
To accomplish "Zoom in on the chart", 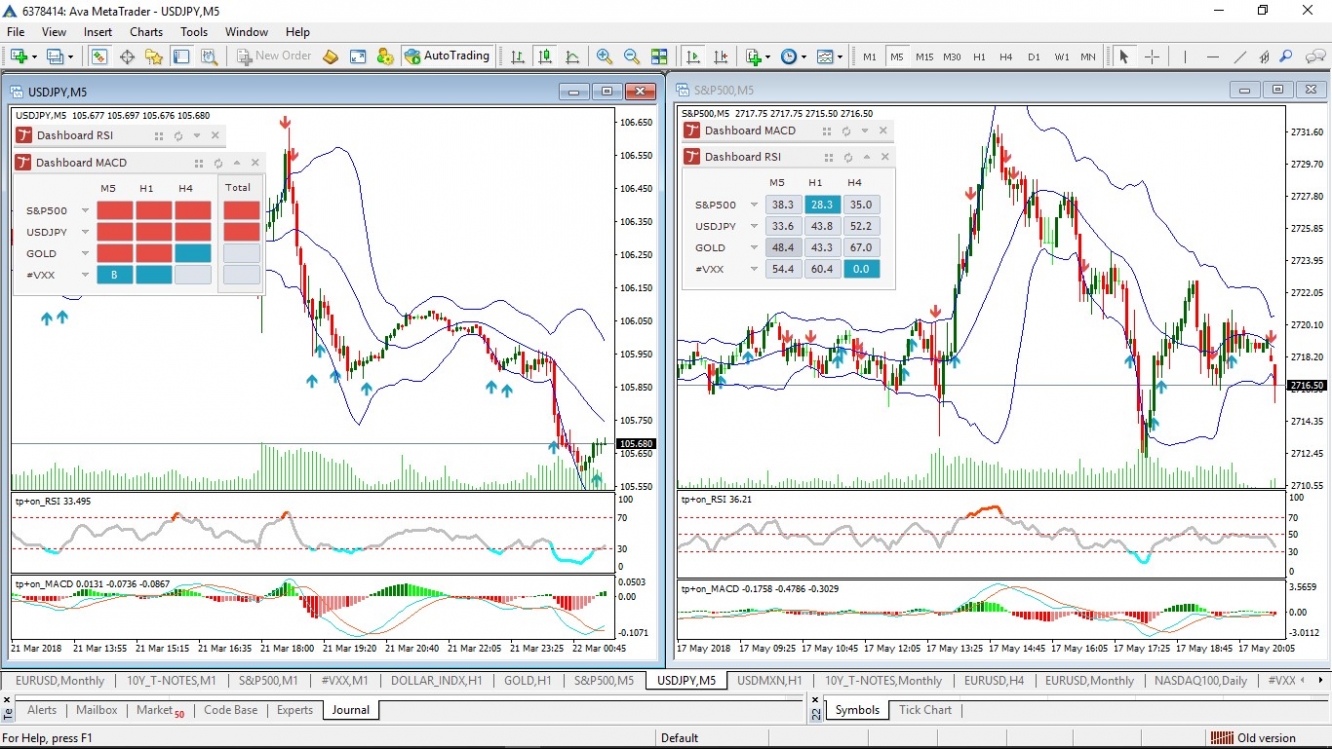I will tap(605, 57).
